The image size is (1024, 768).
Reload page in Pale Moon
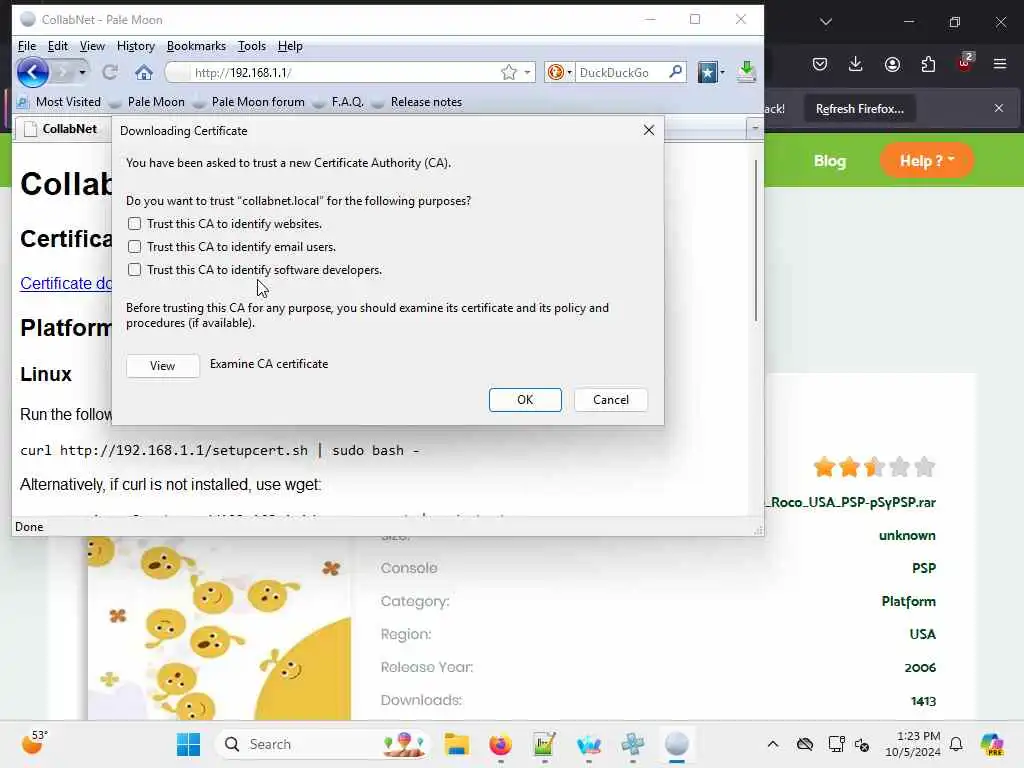pyautogui.click(x=110, y=72)
